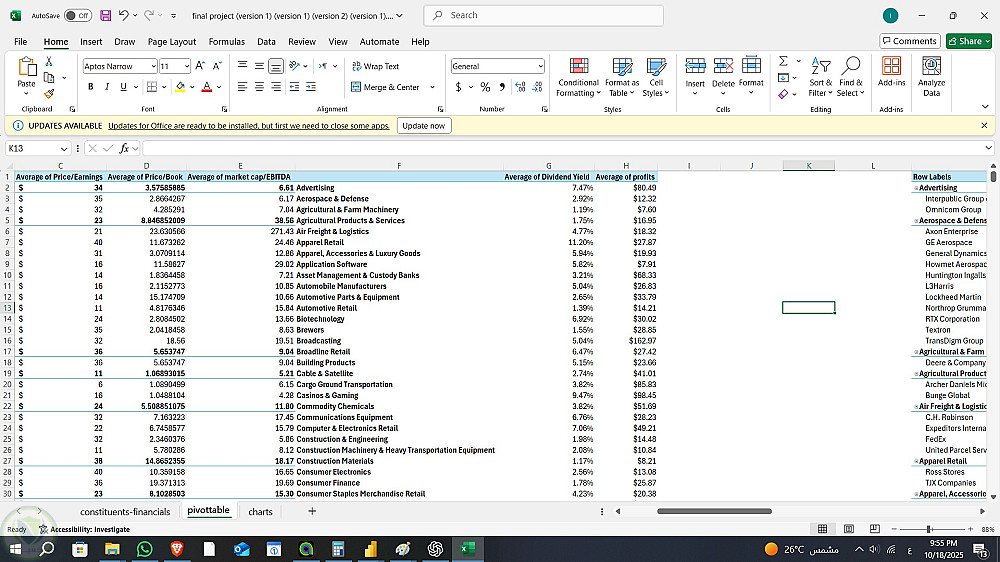Switch to the charts sheet tab
Viewport: 1000px width, 562px height.
(260, 511)
